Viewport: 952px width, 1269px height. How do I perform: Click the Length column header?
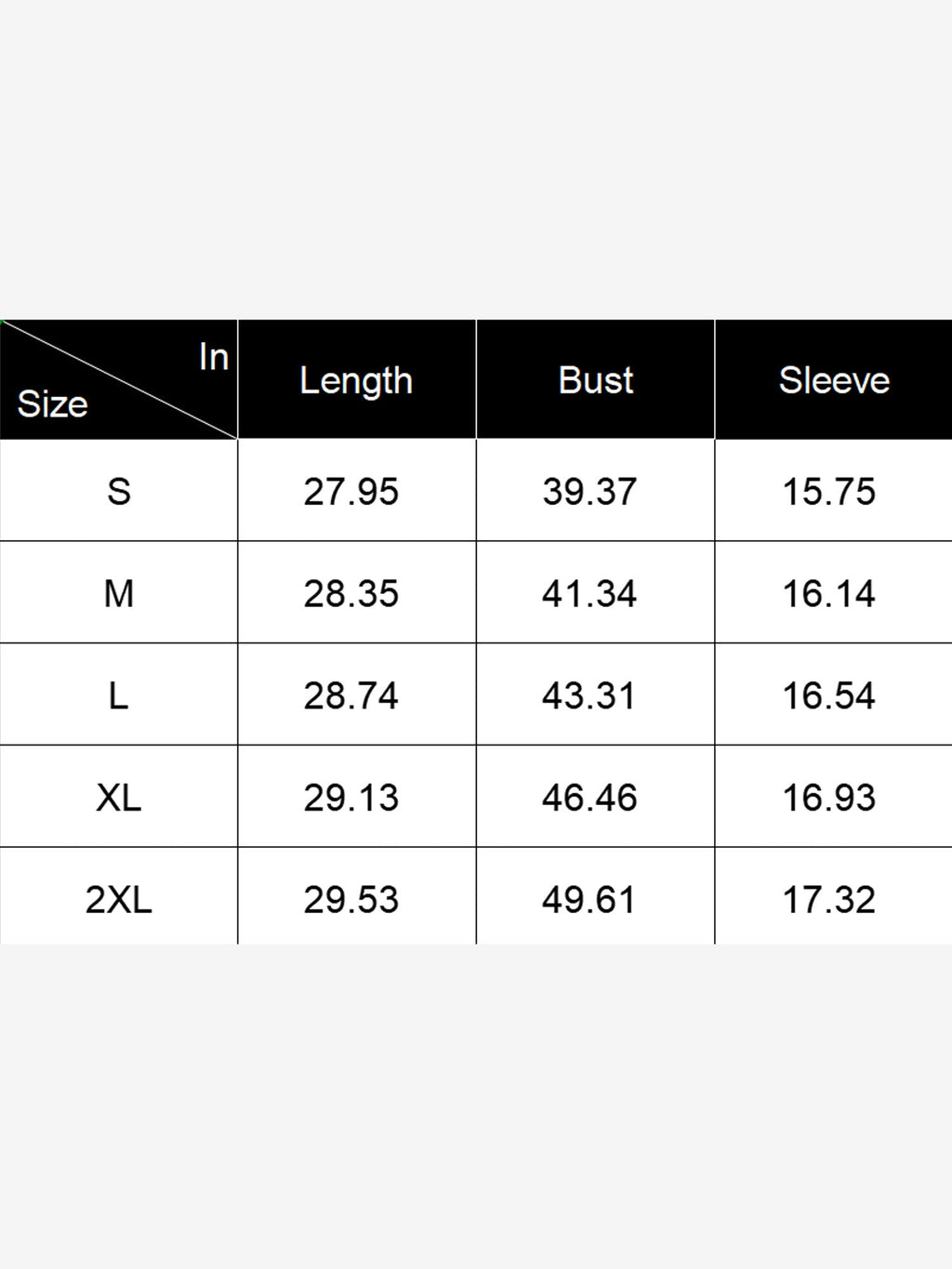[356, 380]
